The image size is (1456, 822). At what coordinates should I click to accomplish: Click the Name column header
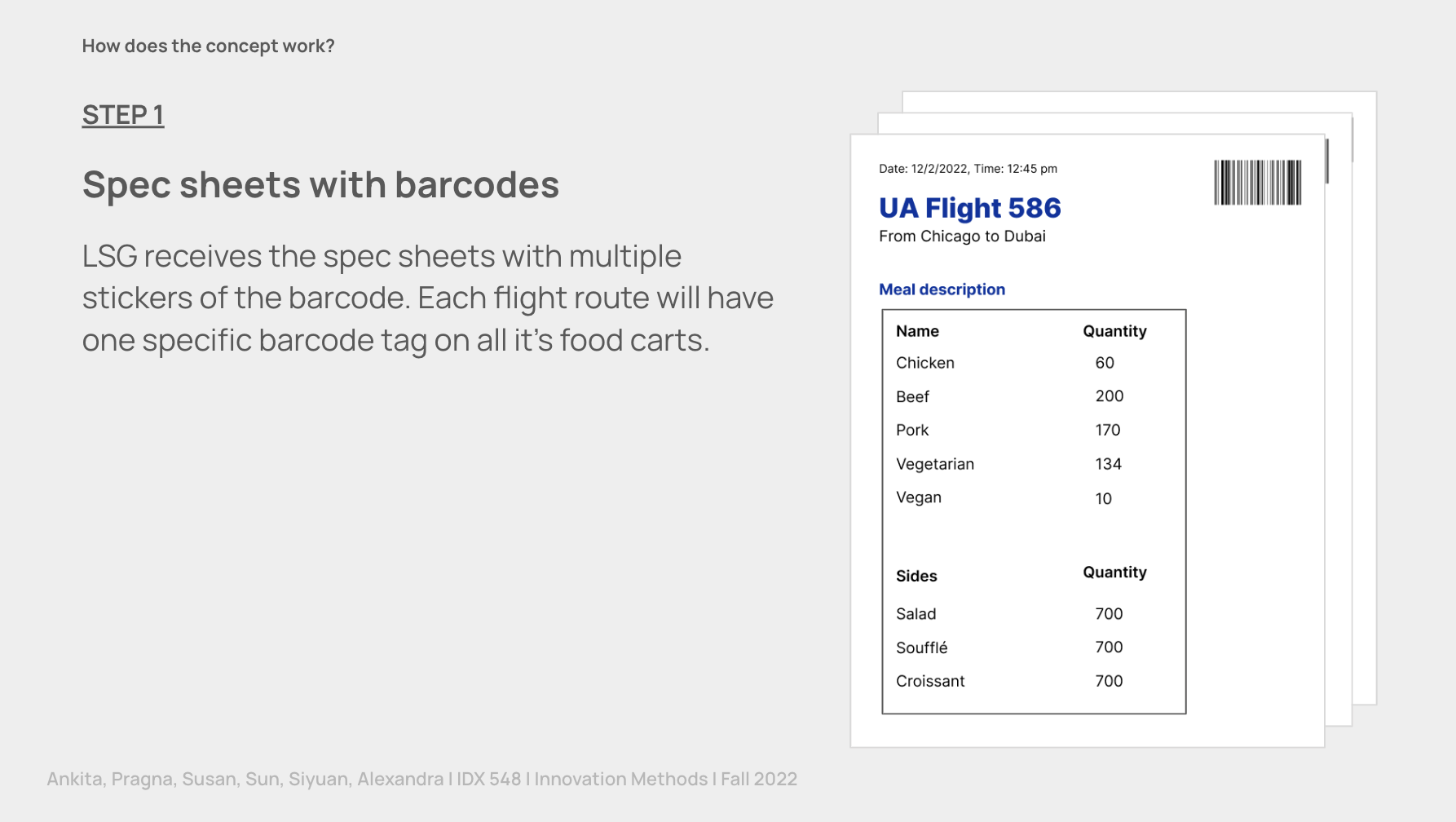click(x=917, y=331)
